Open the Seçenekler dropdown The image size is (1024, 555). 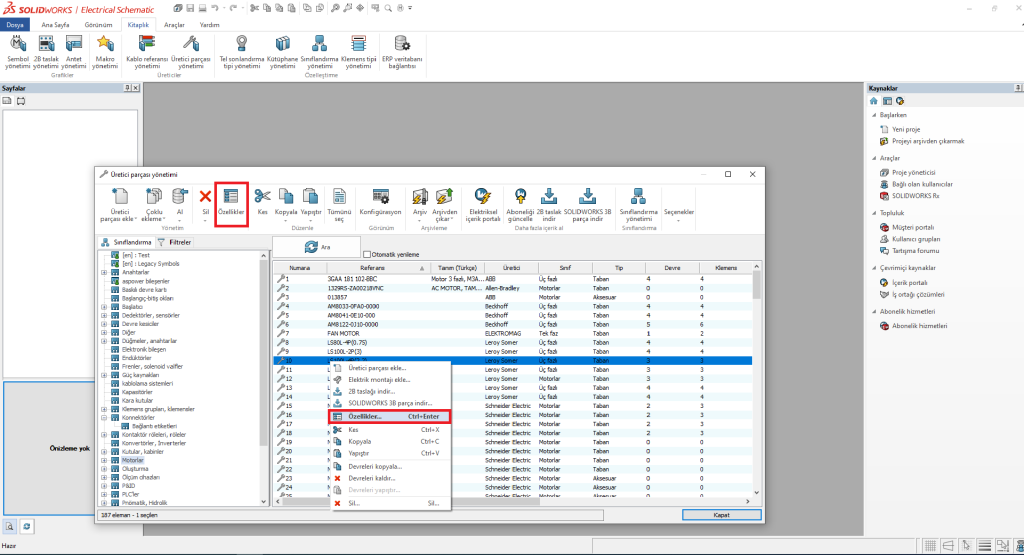679,212
